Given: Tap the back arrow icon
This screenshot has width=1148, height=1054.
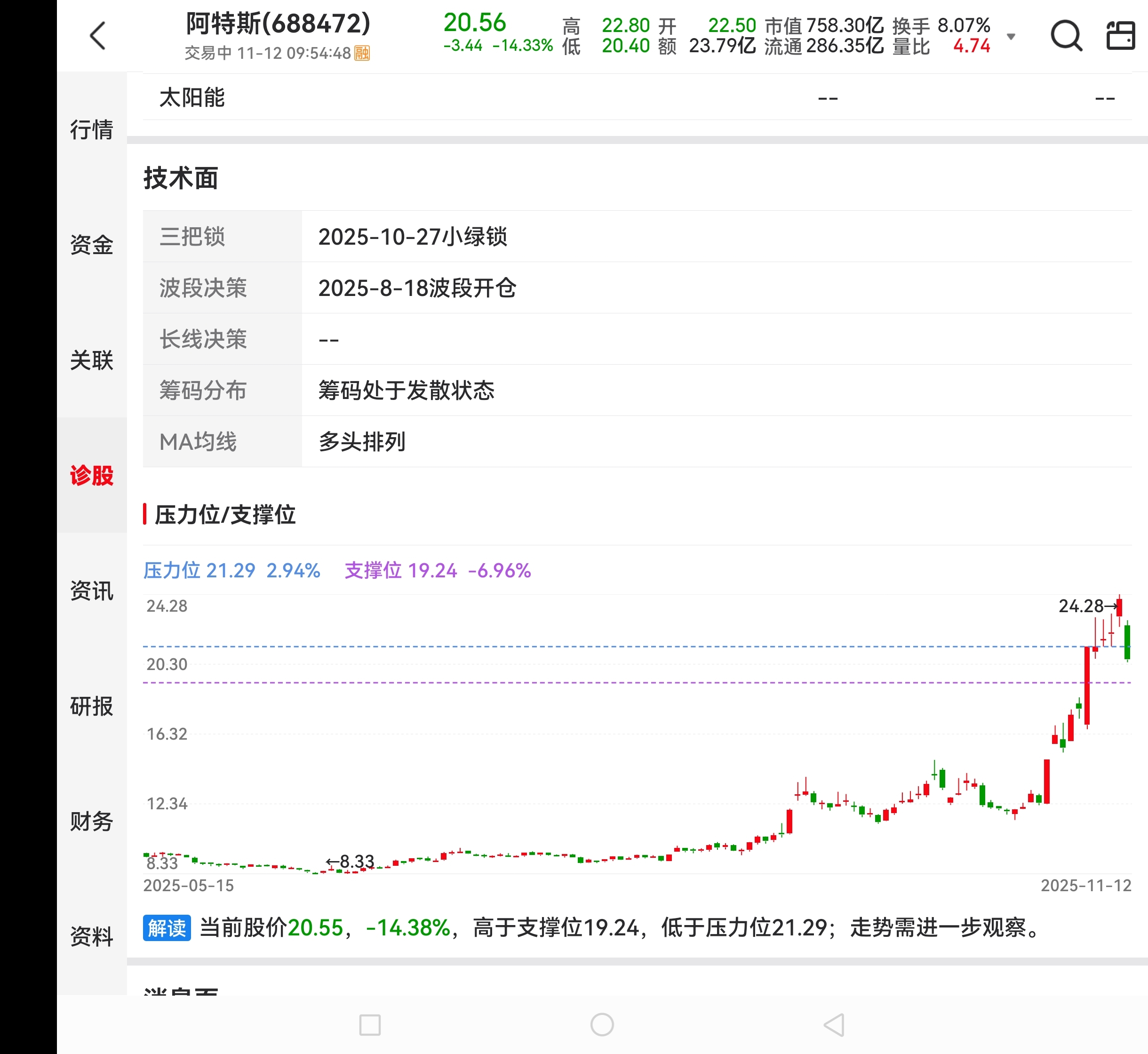Looking at the screenshot, I should click(x=97, y=36).
